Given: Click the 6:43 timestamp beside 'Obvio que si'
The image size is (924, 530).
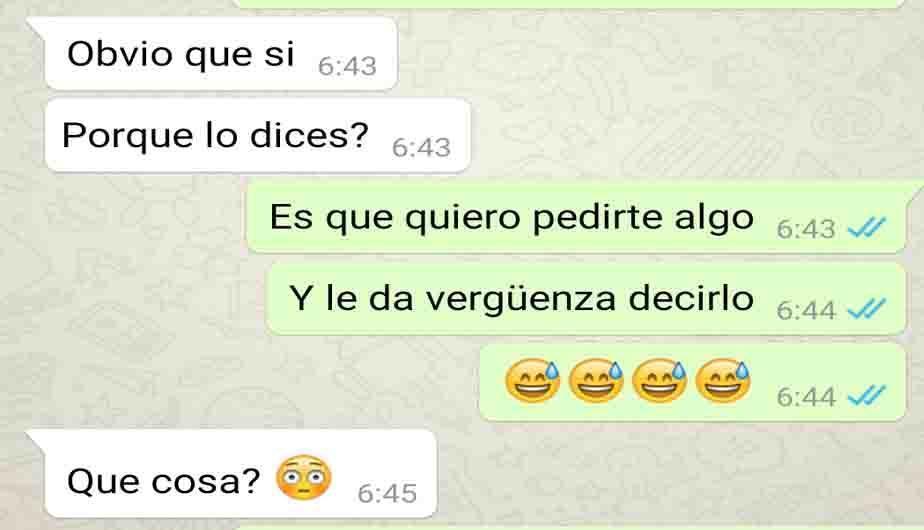Looking at the screenshot, I should coord(347,66).
